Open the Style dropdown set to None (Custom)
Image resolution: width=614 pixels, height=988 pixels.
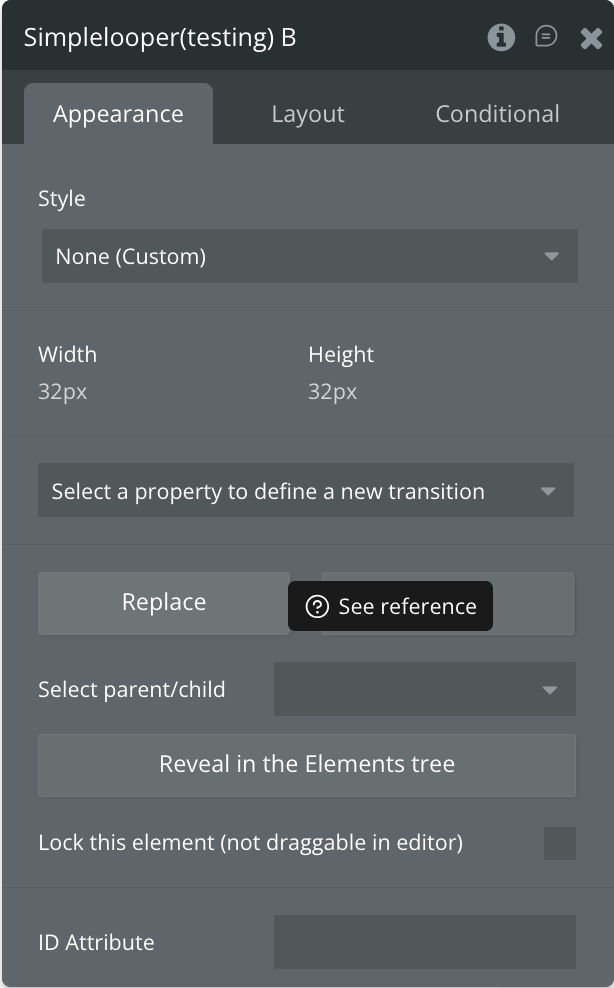pos(309,256)
